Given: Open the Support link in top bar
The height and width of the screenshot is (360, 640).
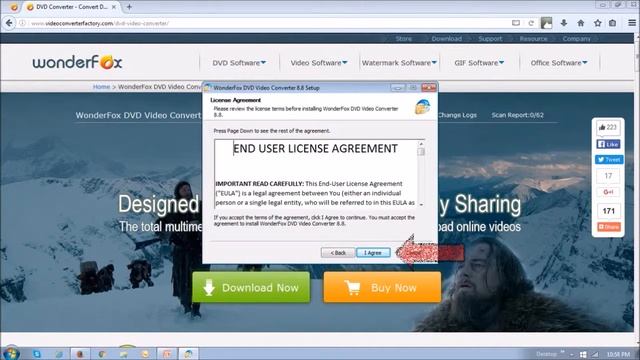Looking at the screenshot, I should click(x=490, y=39).
